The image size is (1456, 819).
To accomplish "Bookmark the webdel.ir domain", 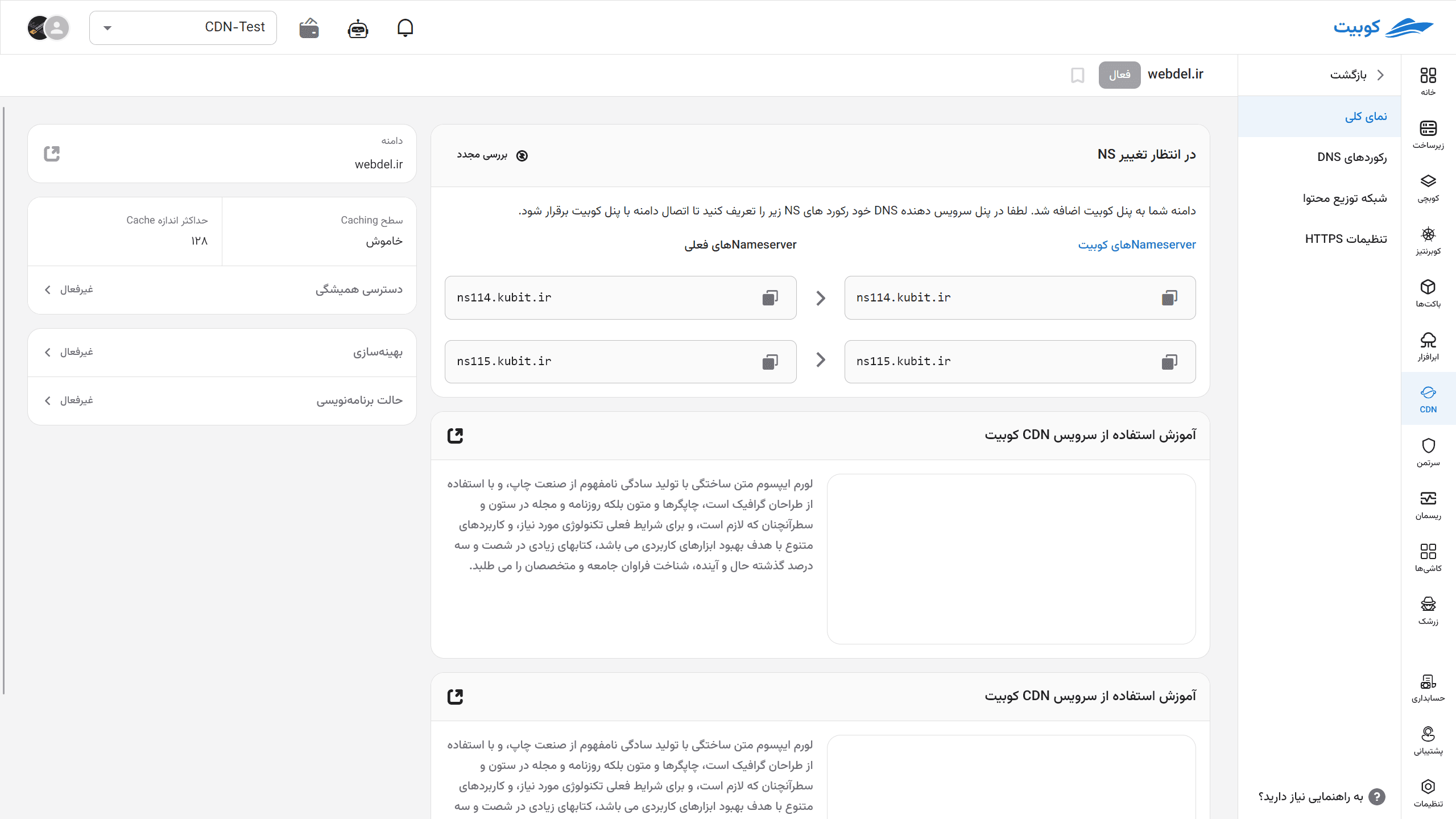I will 1078,75.
